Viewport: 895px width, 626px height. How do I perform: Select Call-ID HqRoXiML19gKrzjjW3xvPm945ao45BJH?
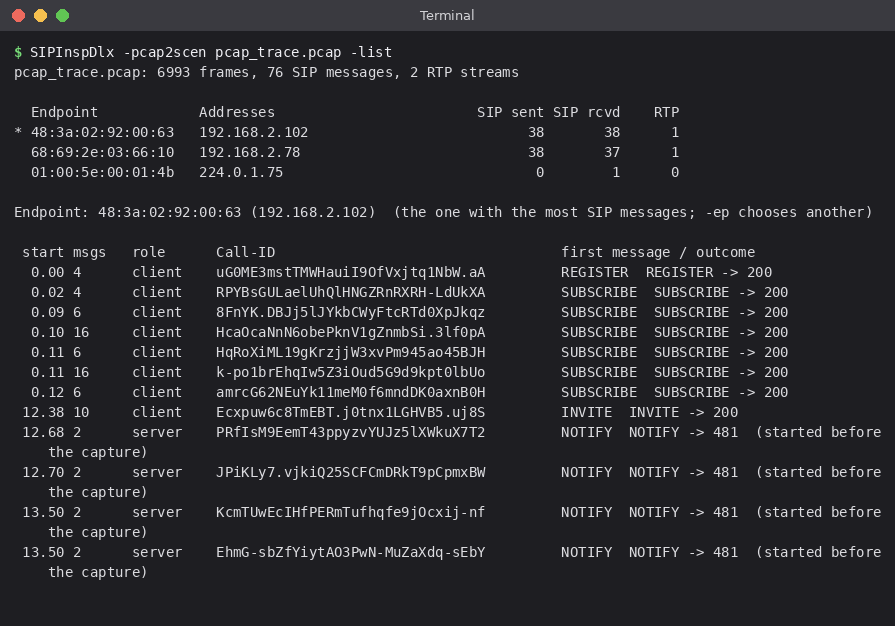(x=350, y=352)
